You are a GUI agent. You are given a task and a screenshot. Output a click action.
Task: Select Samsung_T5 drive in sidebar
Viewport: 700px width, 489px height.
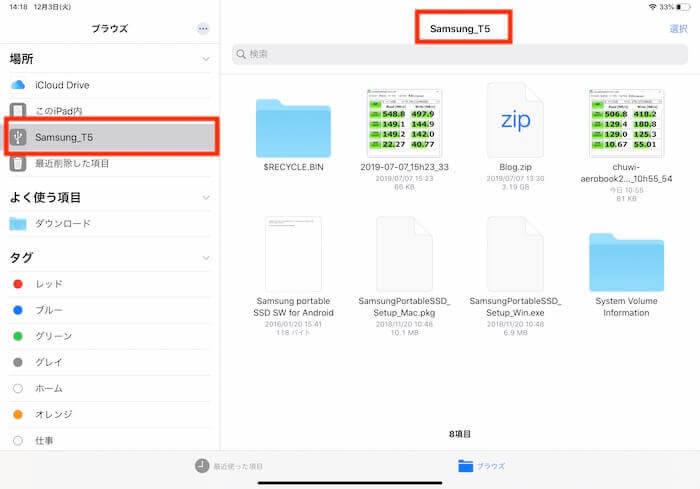[x=112, y=137]
